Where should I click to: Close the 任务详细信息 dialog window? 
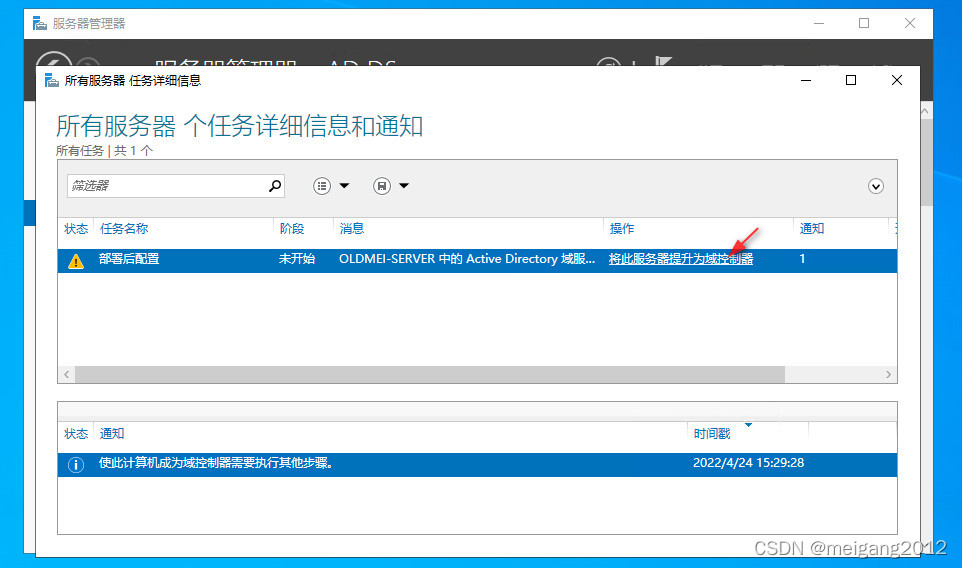pyautogui.click(x=897, y=80)
